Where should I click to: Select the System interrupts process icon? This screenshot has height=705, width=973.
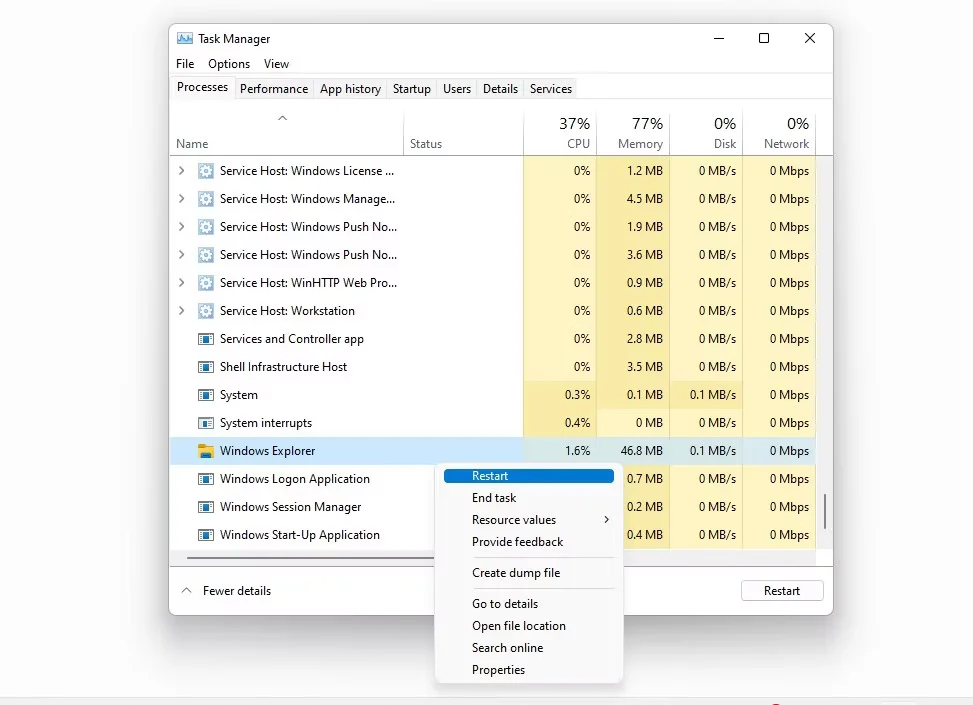205,423
